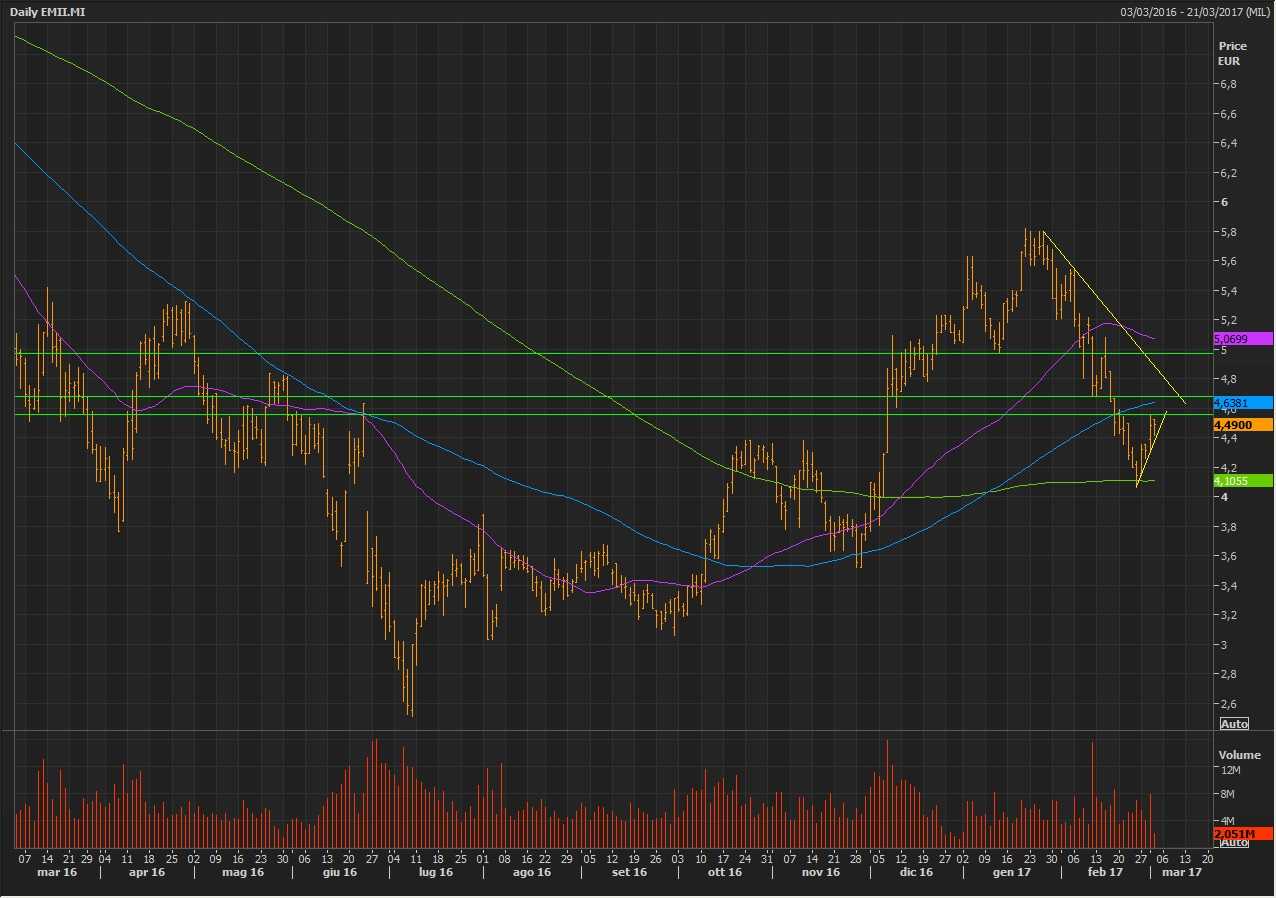Select the green 4,1055 moving average tag

[1240, 481]
